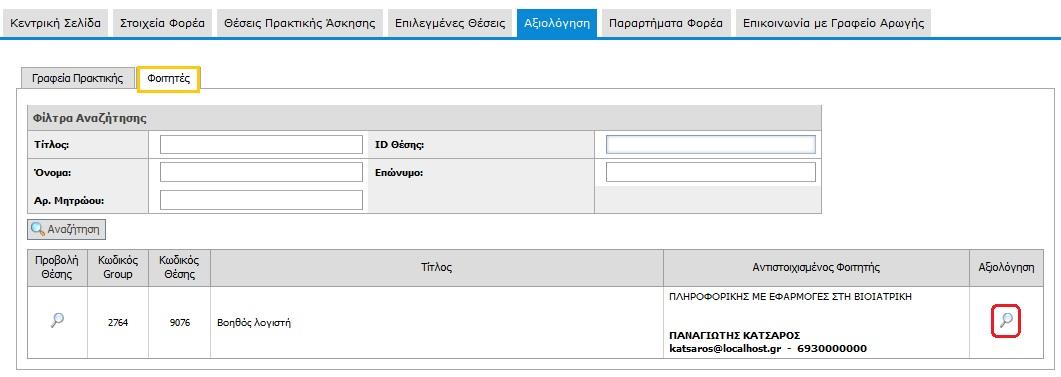The image size is (1061, 377).
Task: Click the Κωδικός Group column header
Action: pos(118,268)
